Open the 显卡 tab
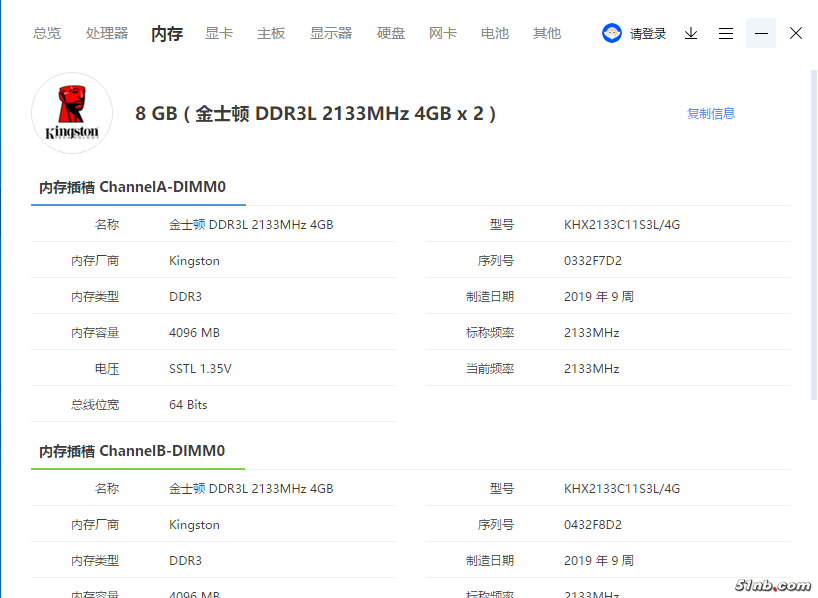The width and height of the screenshot is (818, 598). (x=219, y=33)
